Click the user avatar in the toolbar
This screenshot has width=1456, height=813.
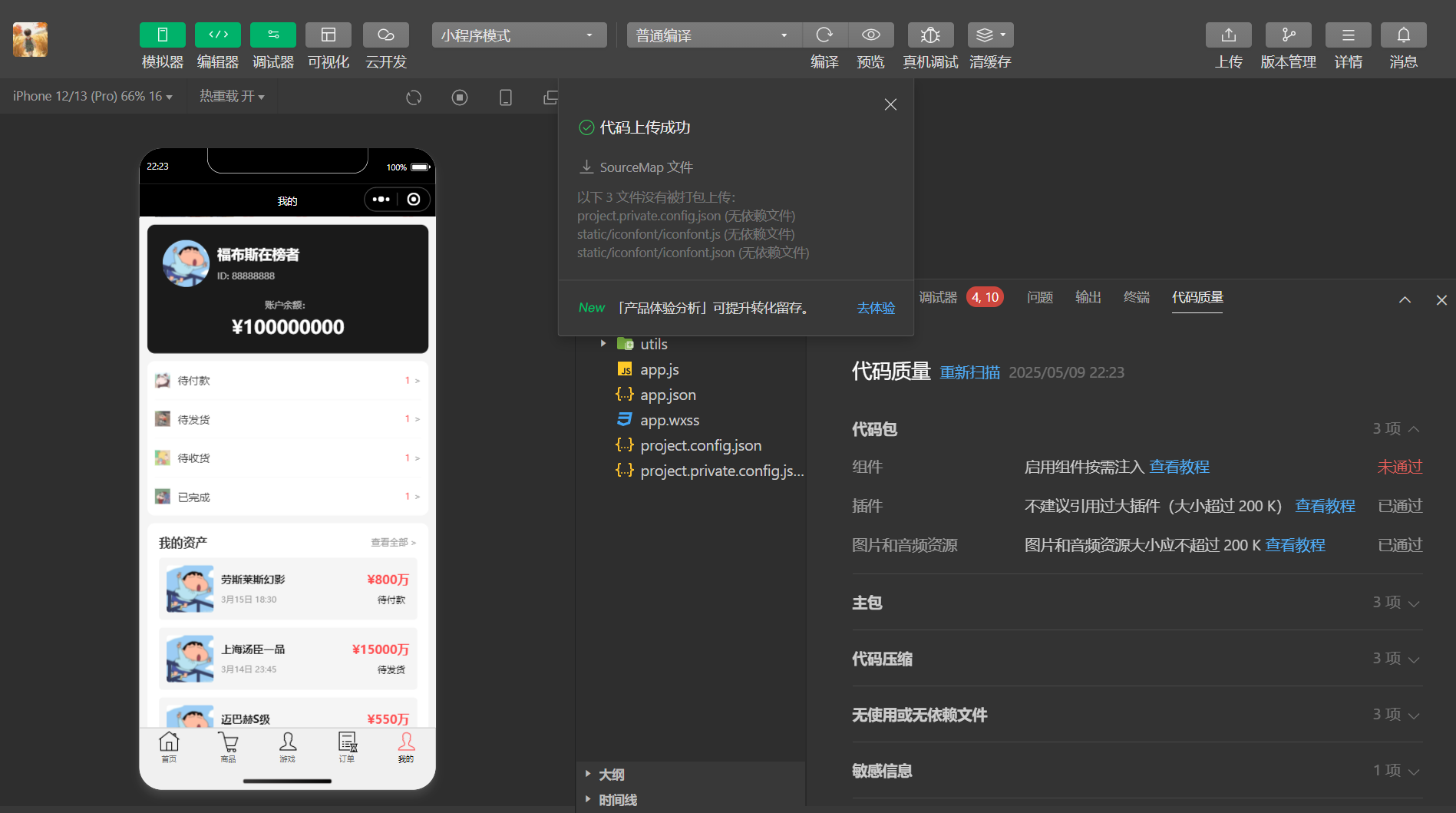30,40
